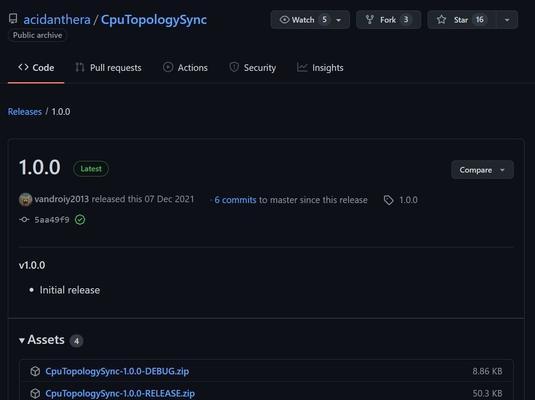Screen dimensions: 535x400
Task: Collapse the Assets section triangle
Action: pyautogui.click(x=22, y=340)
